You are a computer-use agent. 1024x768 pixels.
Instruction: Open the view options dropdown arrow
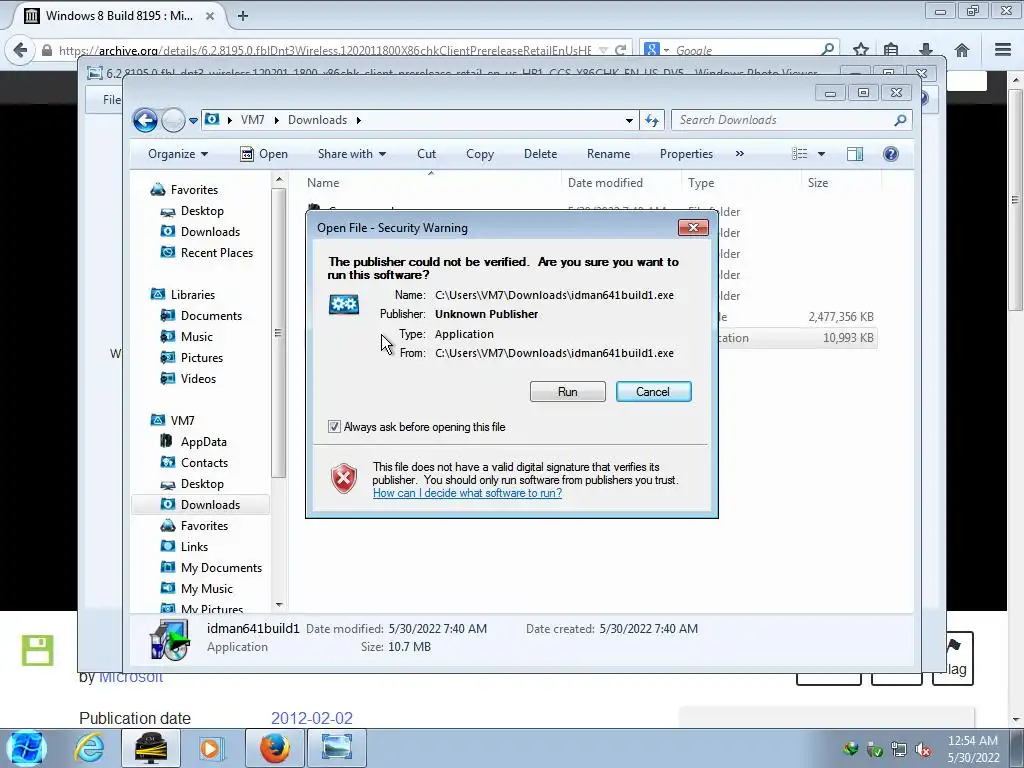click(x=821, y=154)
